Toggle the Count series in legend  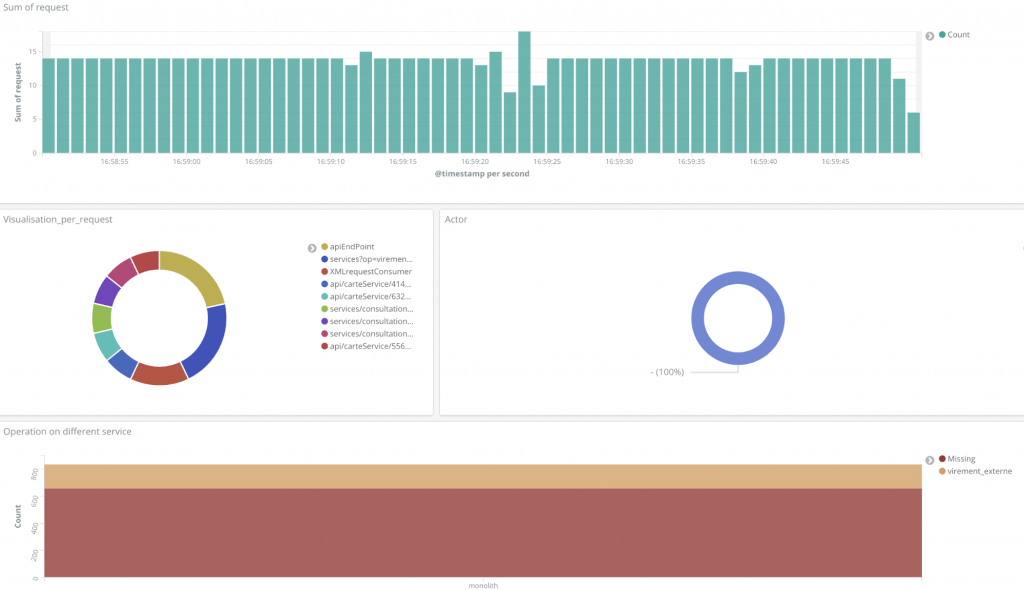click(957, 35)
